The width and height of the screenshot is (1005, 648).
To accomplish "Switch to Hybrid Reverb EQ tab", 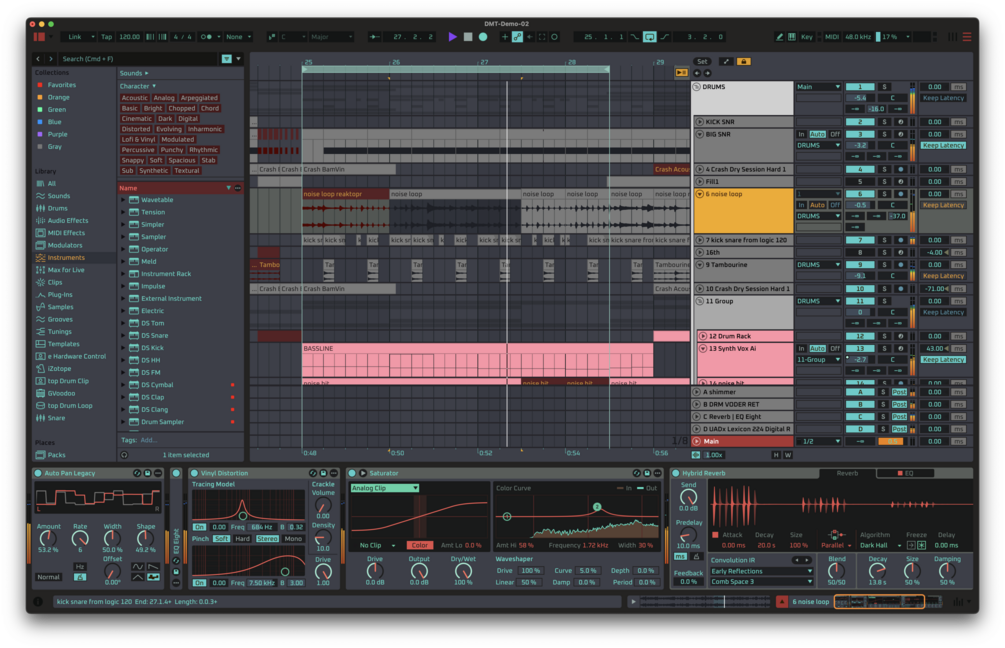I will (x=906, y=474).
